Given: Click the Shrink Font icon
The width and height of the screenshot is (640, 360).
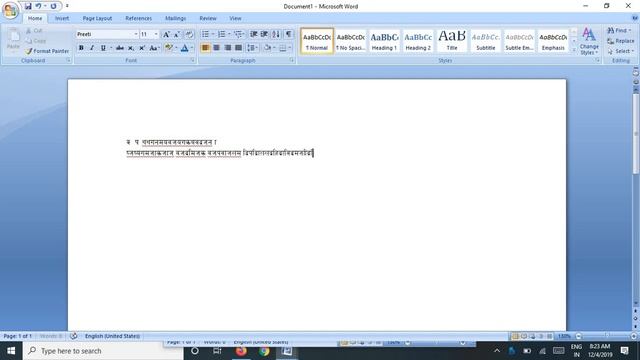Looking at the screenshot, I should 177,34.
